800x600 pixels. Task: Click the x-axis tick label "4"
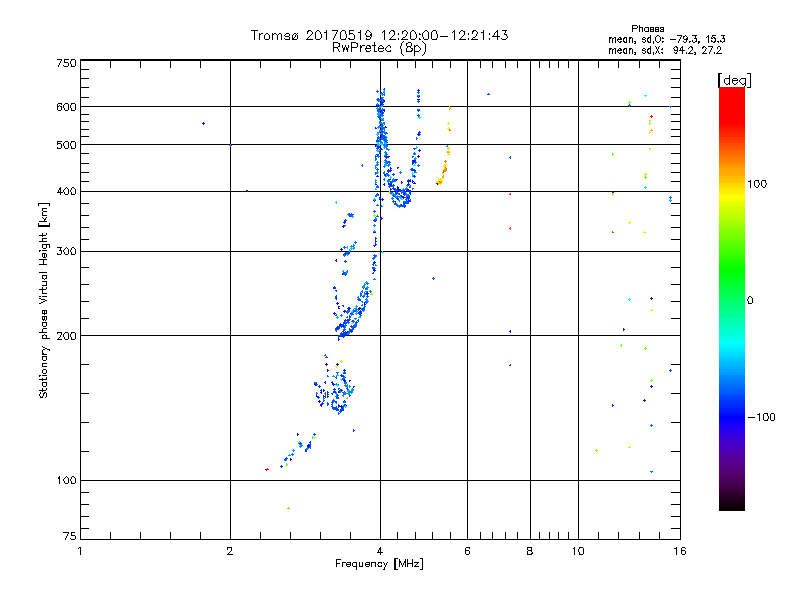(380, 551)
